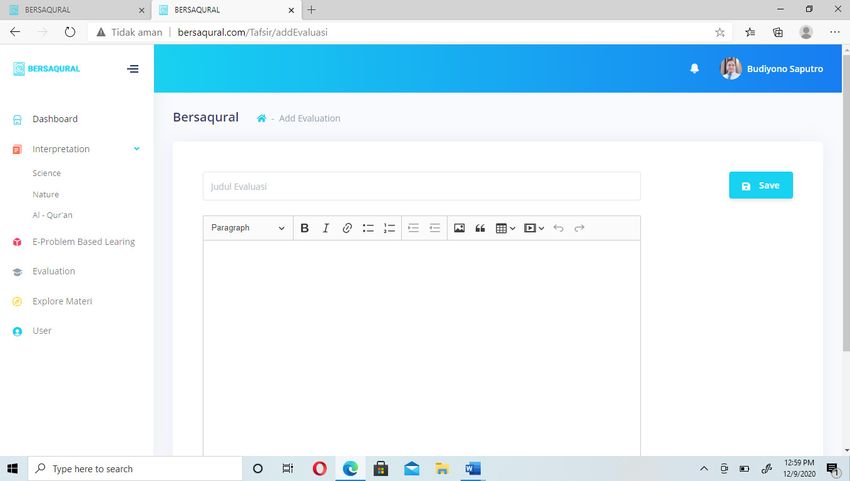Open the Al - Qur'an submenu item
850x481 pixels.
(52, 215)
